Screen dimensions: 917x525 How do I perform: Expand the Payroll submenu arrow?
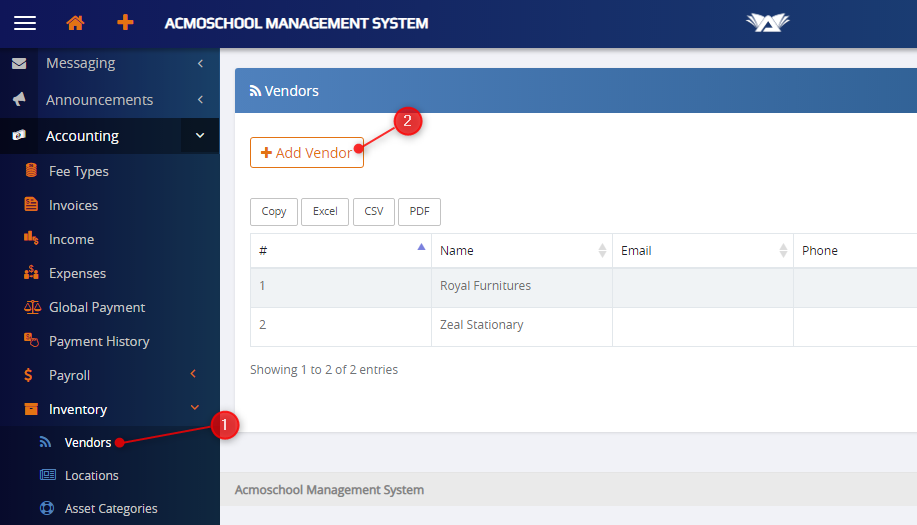tap(193, 375)
